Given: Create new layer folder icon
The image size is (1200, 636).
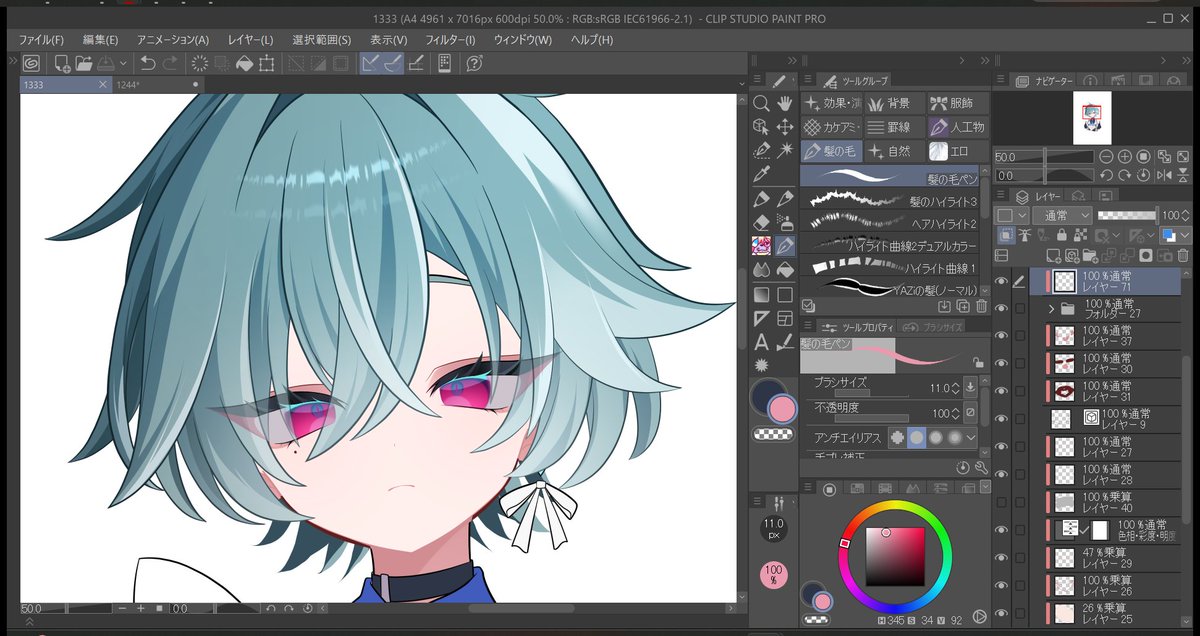Looking at the screenshot, I should (1092, 255).
